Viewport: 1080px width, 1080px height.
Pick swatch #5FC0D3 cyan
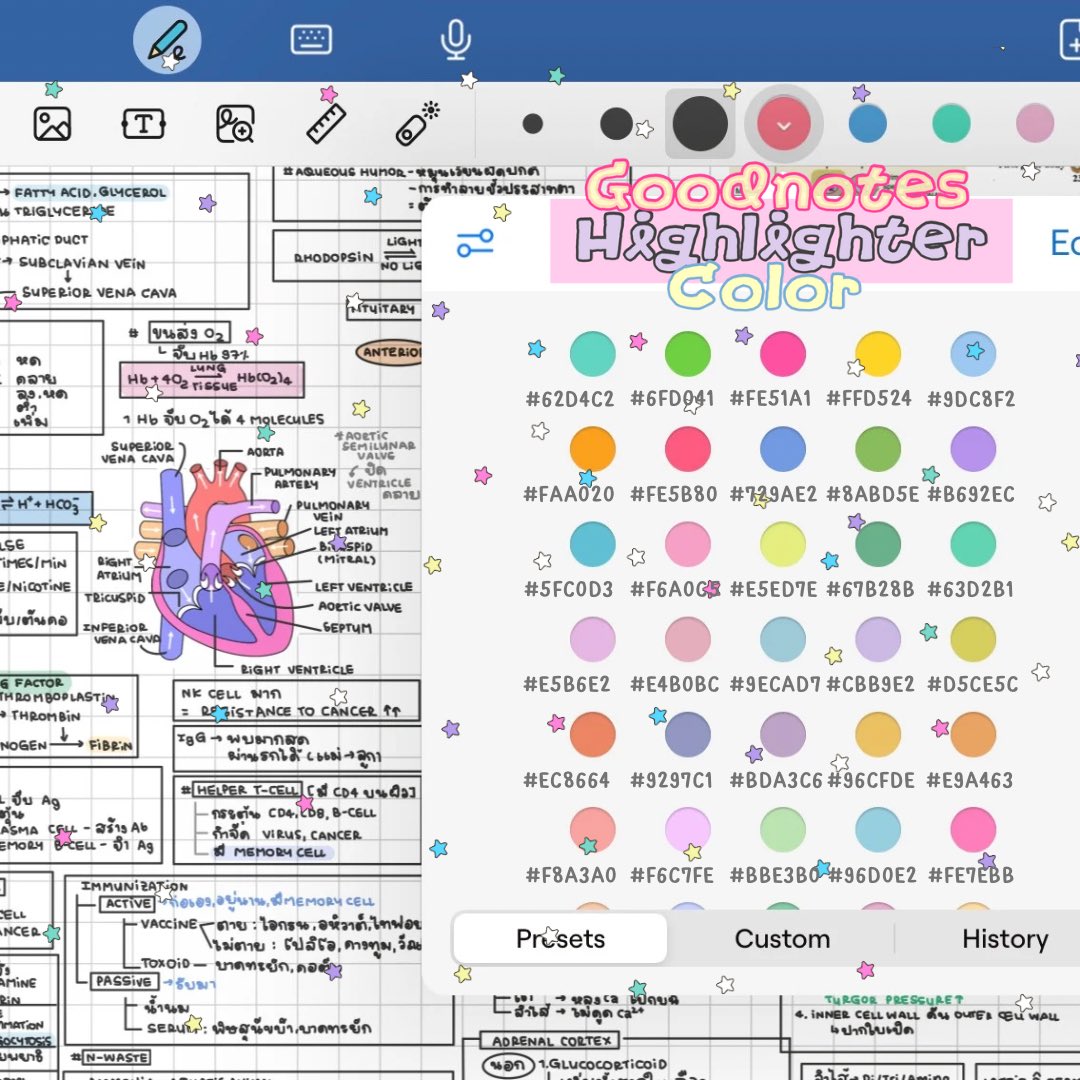pos(592,544)
